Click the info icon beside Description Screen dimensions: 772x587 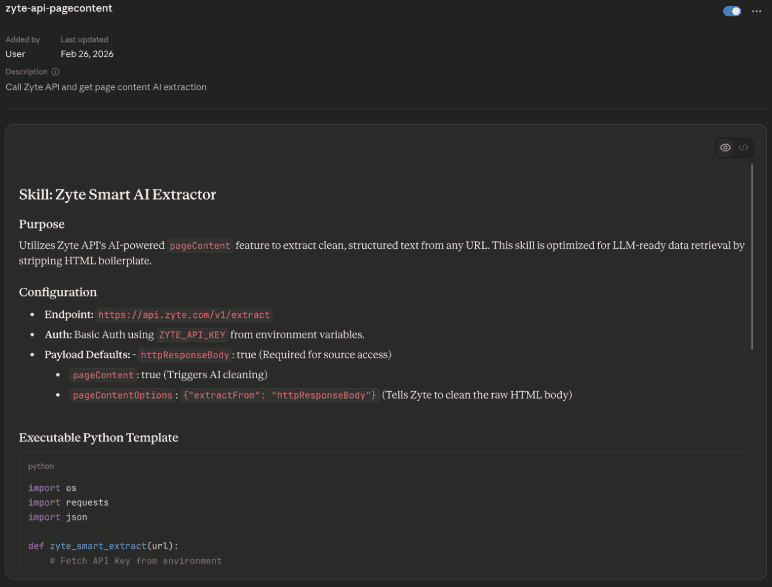55,72
